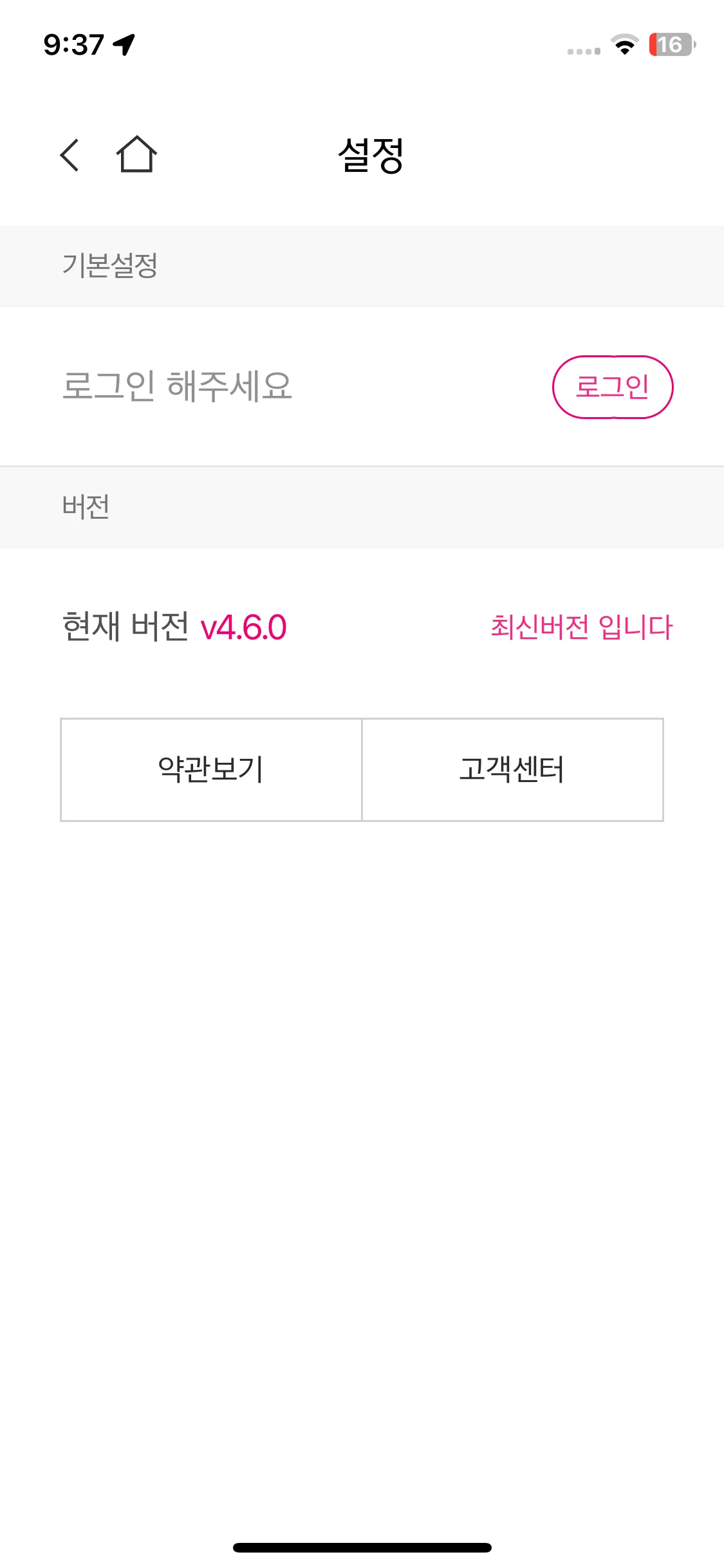The width and height of the screenshot is (724, 1568).
Task: Tap the home indicator bar at bottom
Action: coord(362,1547)
